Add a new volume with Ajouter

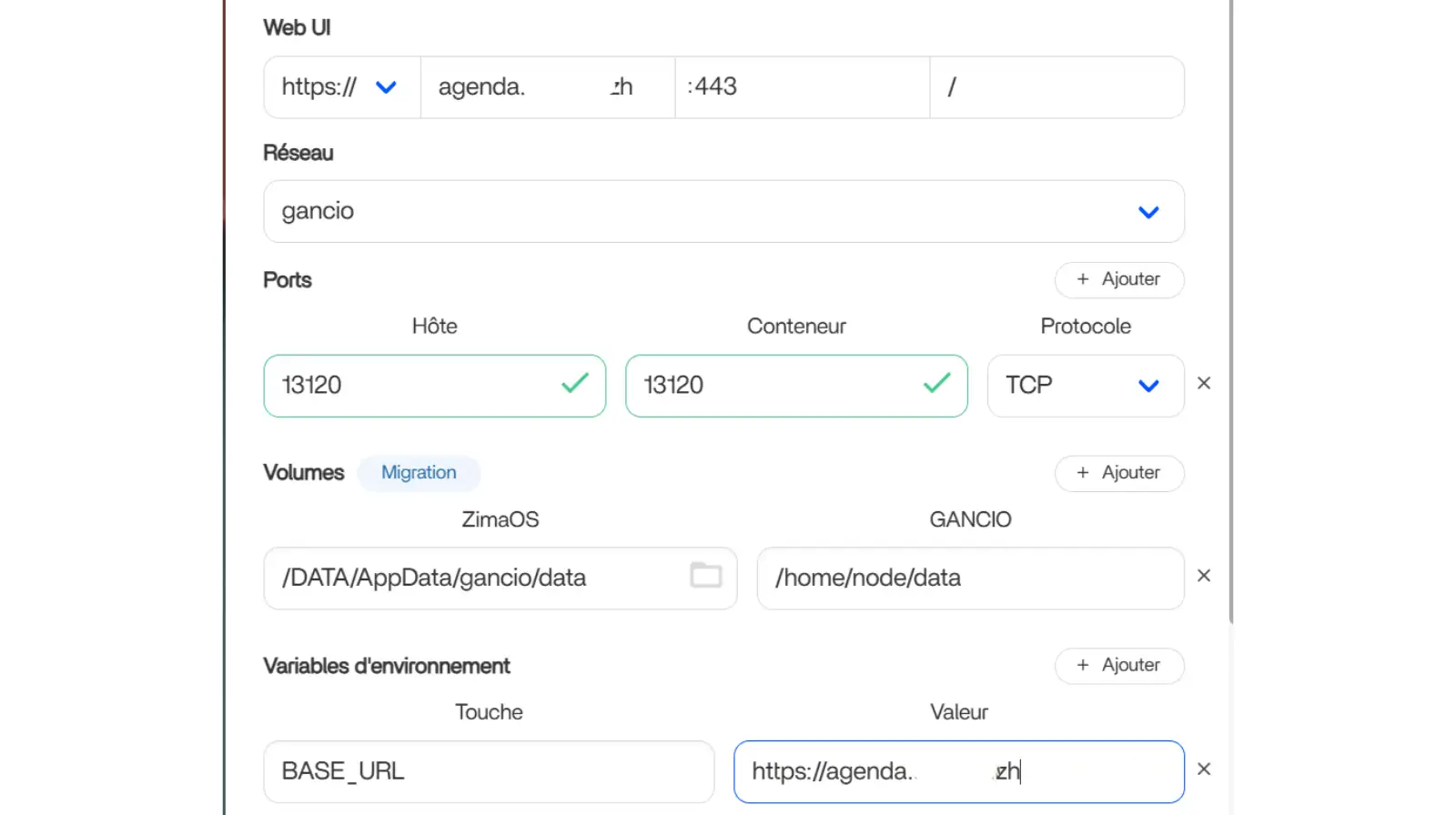(1118, 473)
